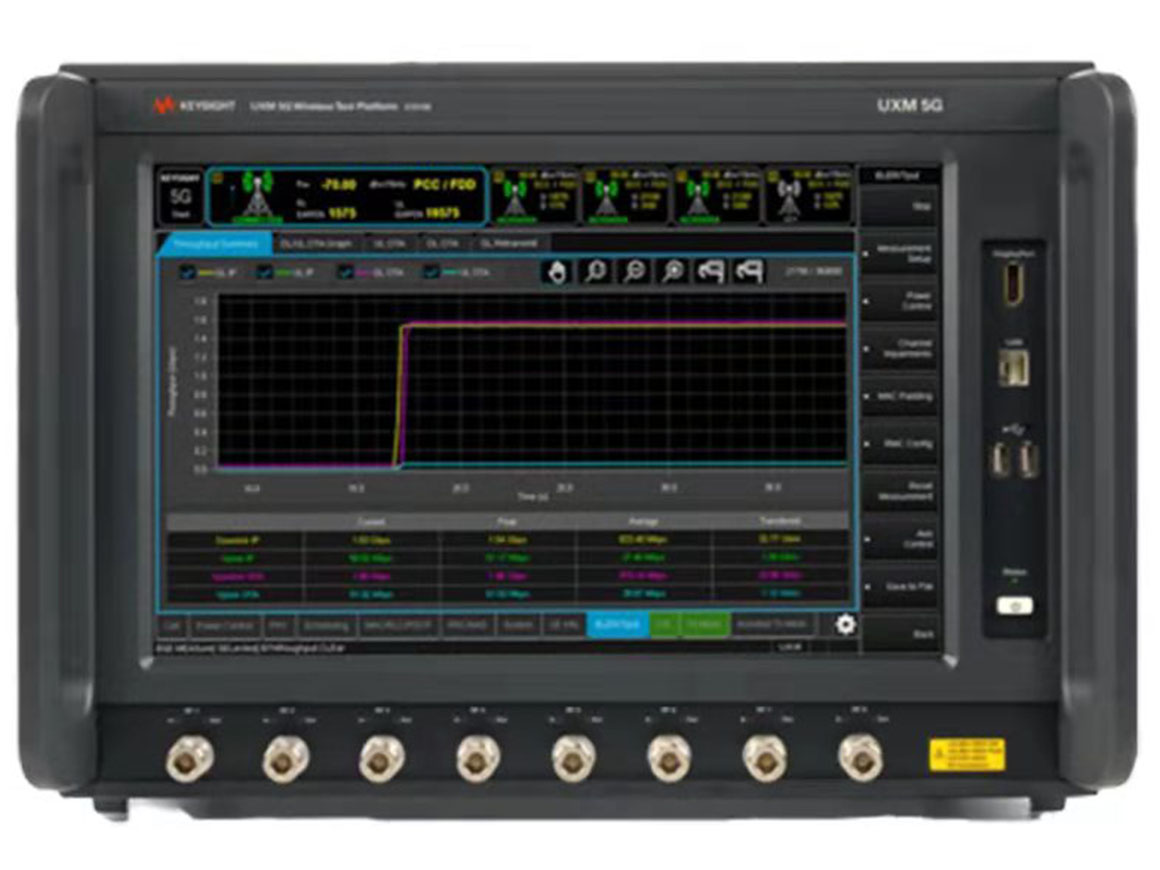Expand the MAC Config softkey menu
Image resolution: width=1160 pixels, height=870 pixels.
coord(900,444)
